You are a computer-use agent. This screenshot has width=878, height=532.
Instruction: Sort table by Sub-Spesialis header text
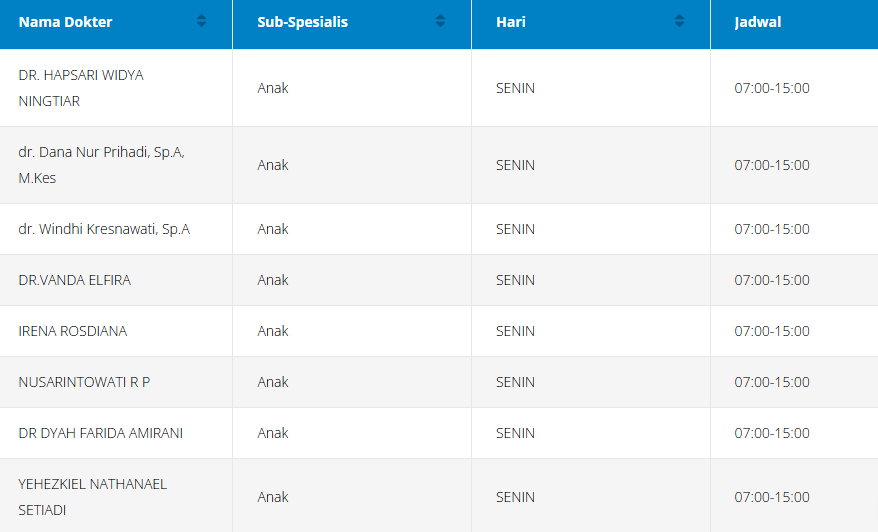302,22
